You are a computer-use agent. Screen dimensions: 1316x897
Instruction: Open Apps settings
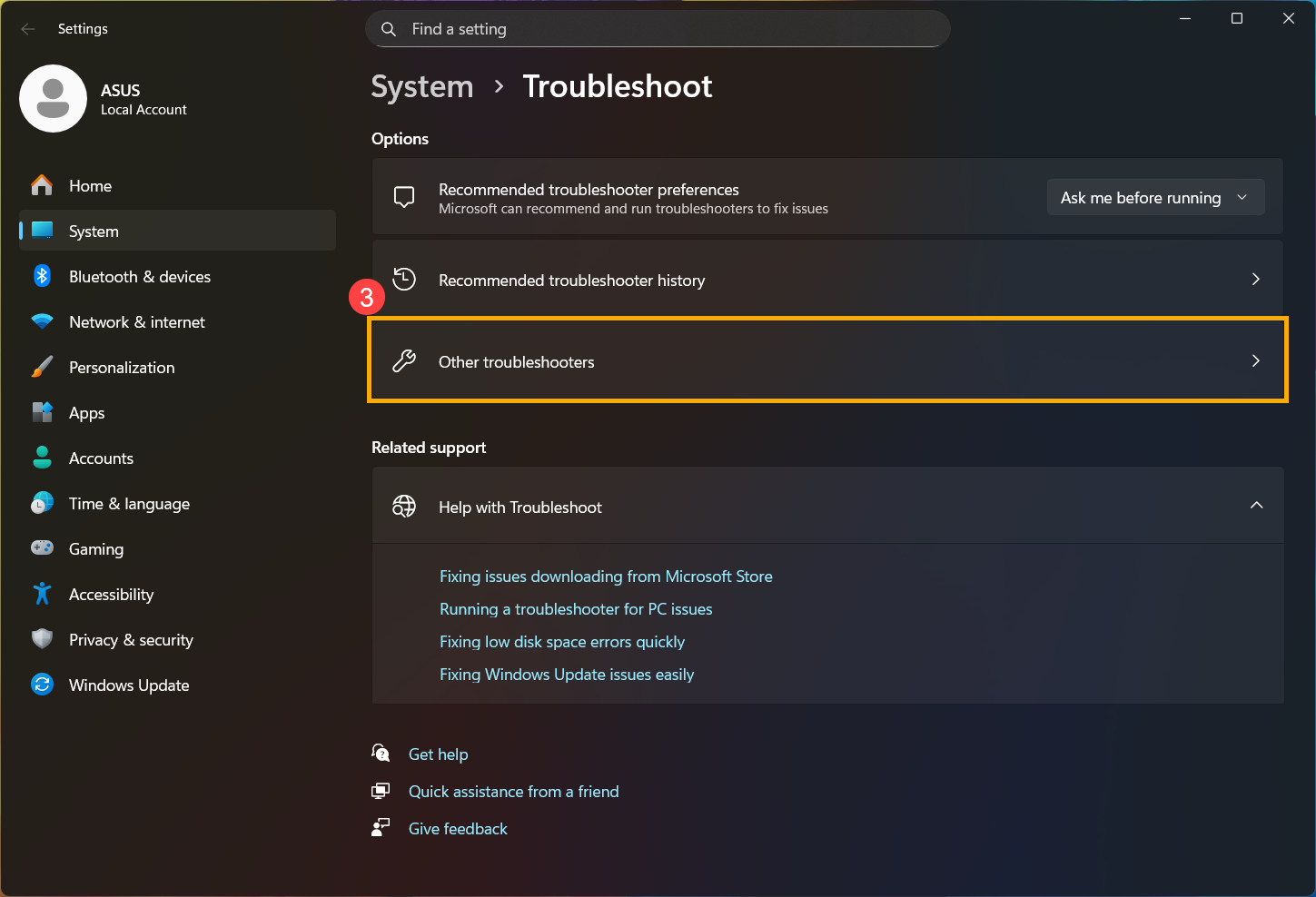(x=177, y=412)
